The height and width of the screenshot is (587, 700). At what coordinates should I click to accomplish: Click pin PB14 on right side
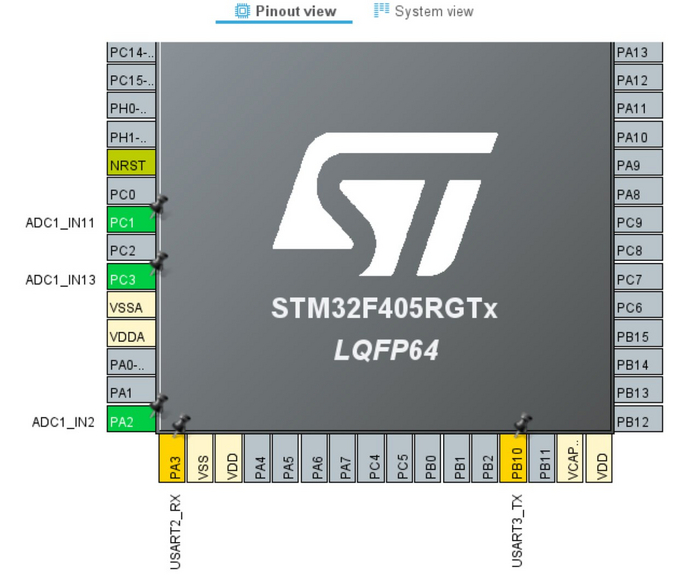(638, 364)
